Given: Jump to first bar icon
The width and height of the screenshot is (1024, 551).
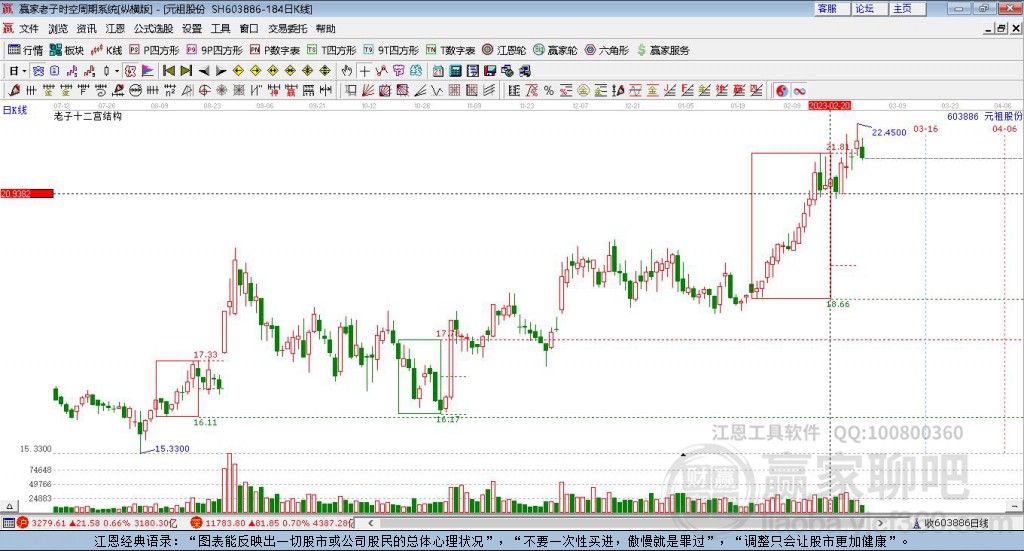Looking at the screenshot, I should click(x=168, y=71).
